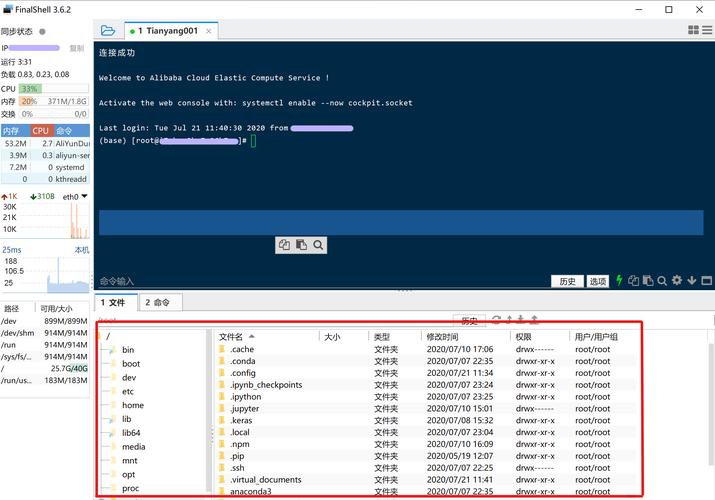Select the .jupyter folder row

(x=427, y=408)
